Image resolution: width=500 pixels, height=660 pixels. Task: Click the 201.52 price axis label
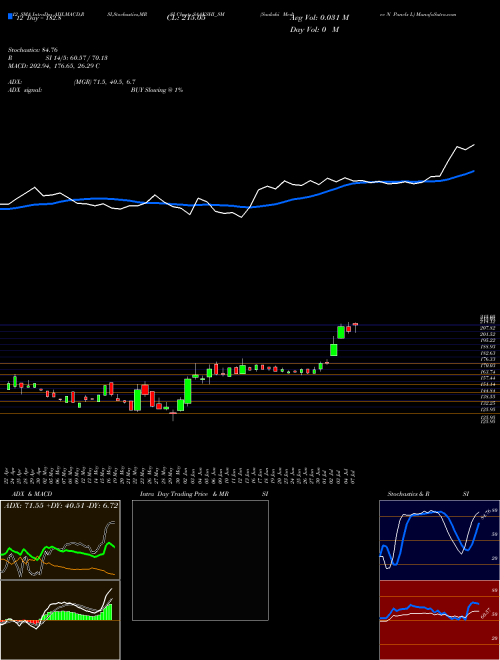(489, 334)
